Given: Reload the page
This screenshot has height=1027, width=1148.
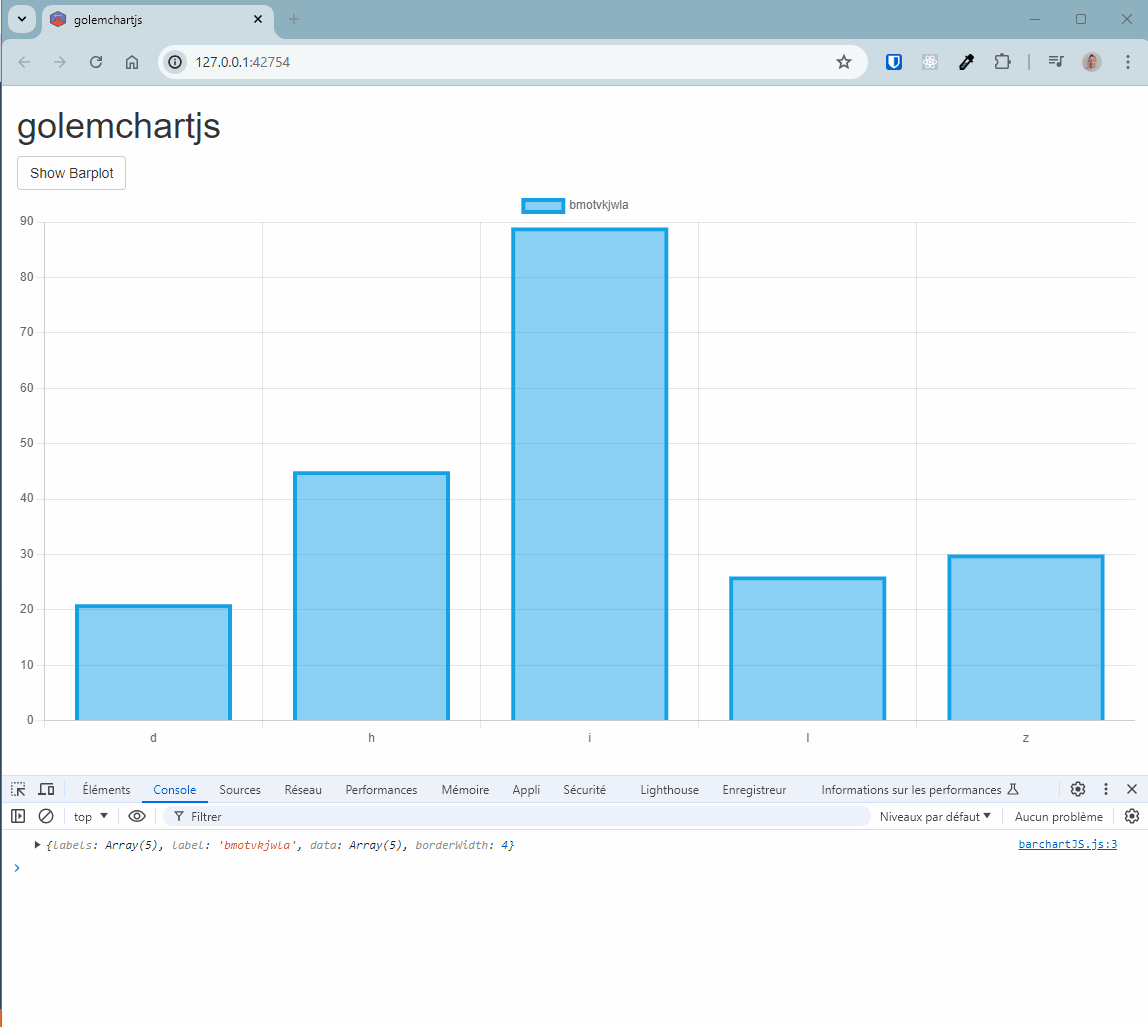Looking at the screenshot, I should 96,62.
